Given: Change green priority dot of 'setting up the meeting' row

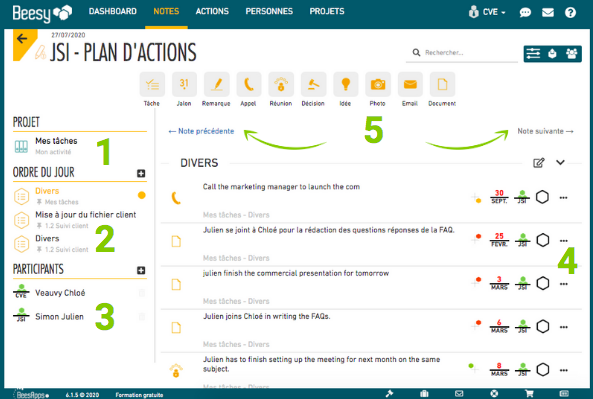Looking at the screenshot, I should 471,366.
